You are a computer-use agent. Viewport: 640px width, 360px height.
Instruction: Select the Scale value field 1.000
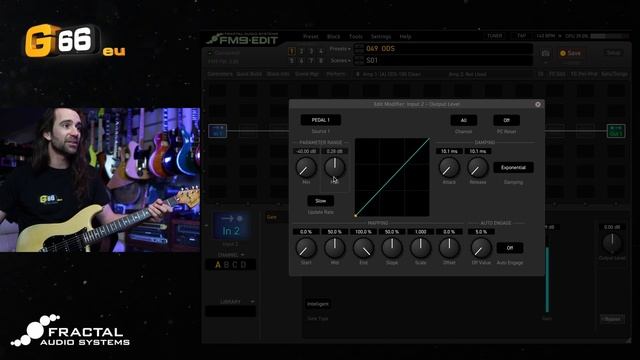420,232
